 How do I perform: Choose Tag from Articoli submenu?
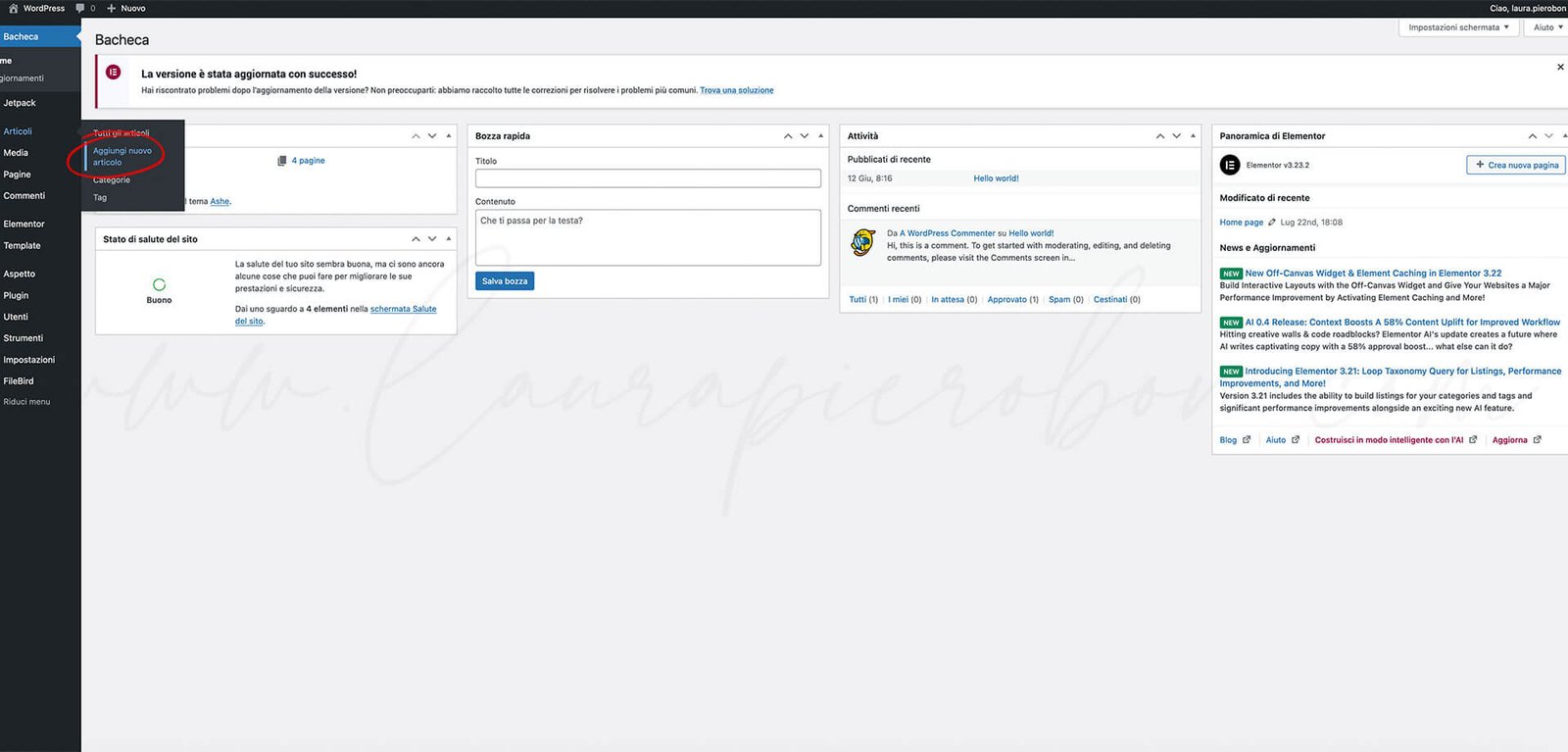pyautogui.click(x=100, y=198)
